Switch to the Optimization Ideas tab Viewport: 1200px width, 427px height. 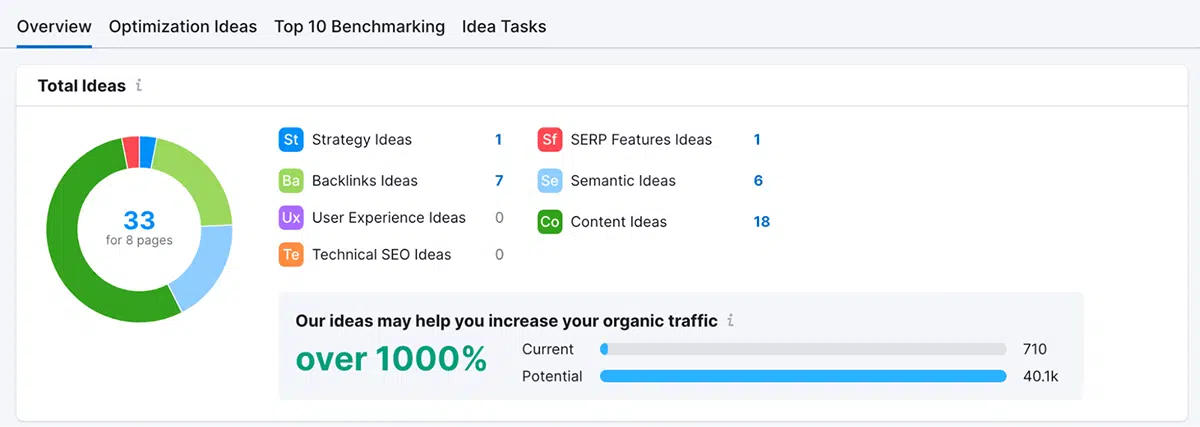pos(183,27)
